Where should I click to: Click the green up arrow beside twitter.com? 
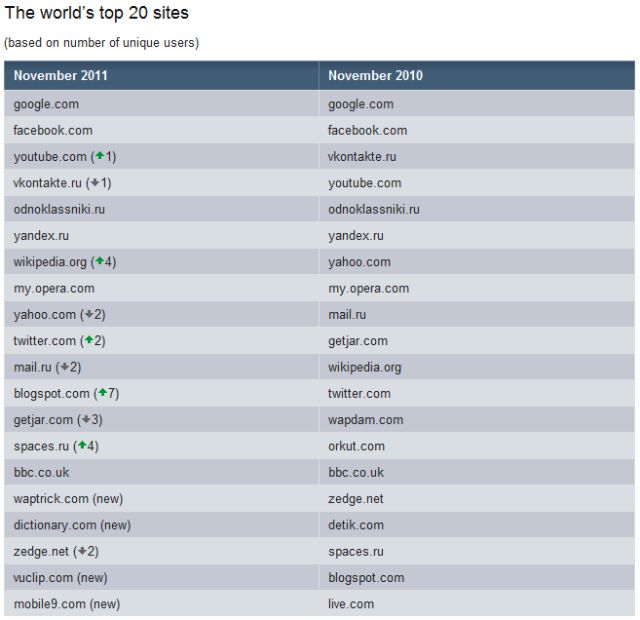(89, 340)
